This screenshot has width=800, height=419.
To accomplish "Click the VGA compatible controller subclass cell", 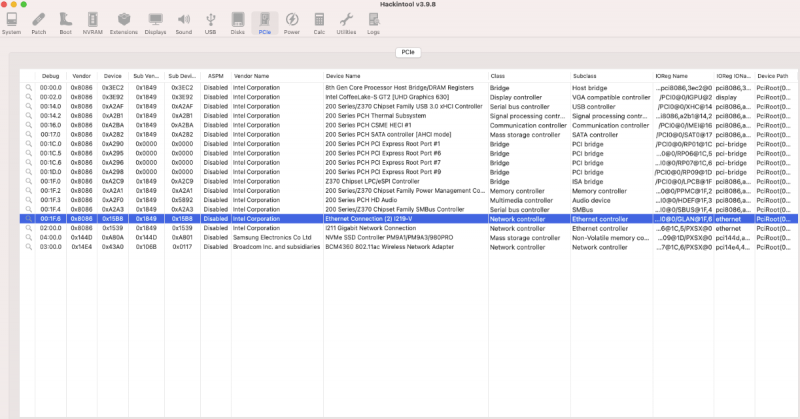I will click(611, 97).
